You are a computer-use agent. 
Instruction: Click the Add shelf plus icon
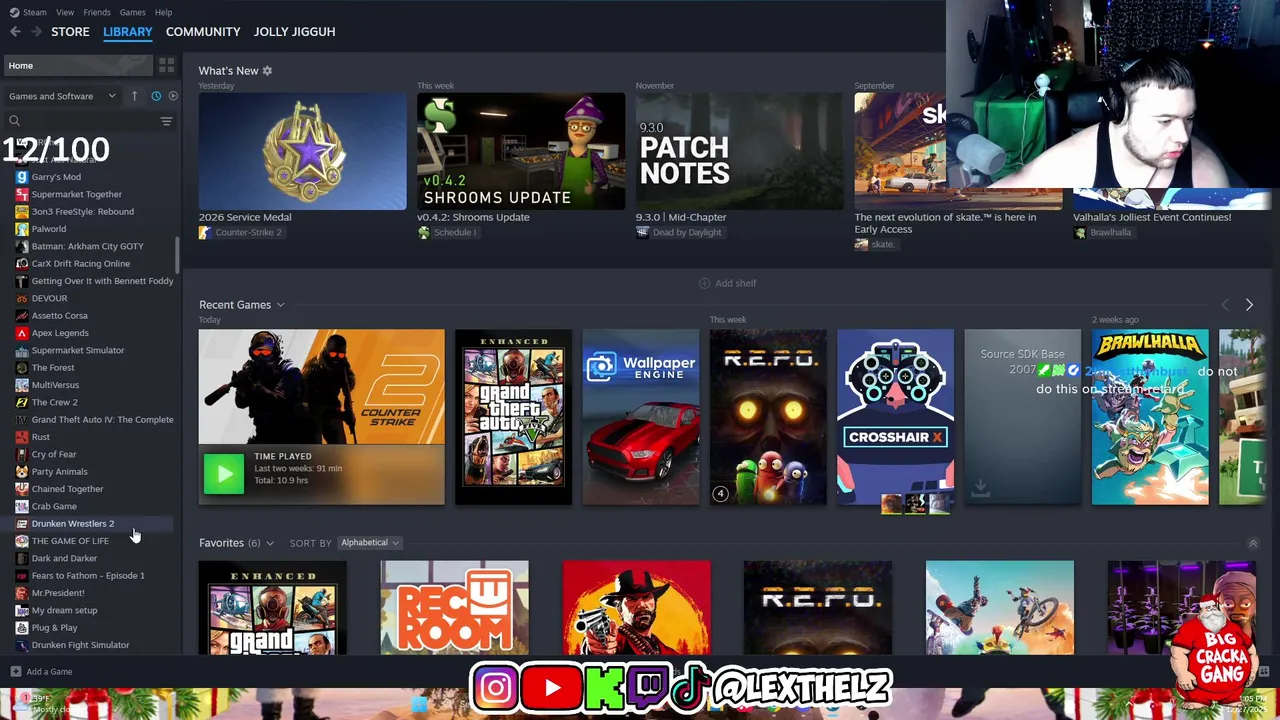[x=704, y=283]
